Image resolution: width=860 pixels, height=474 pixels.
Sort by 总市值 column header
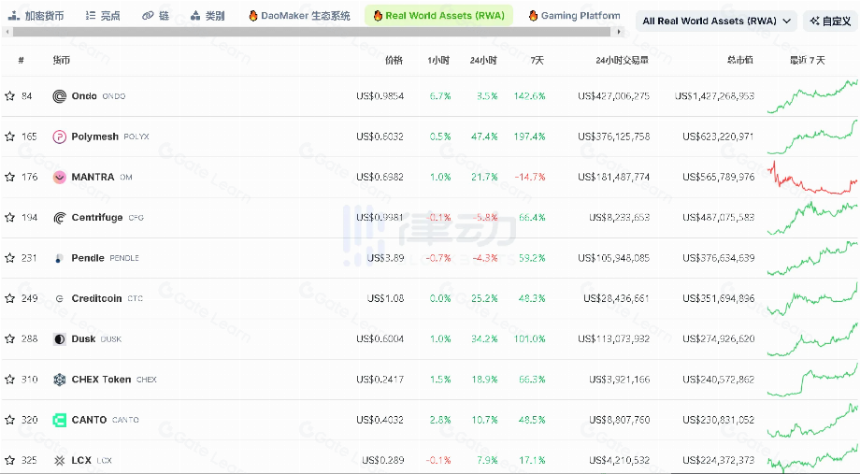pyautogui.click(x=740, y=60)
